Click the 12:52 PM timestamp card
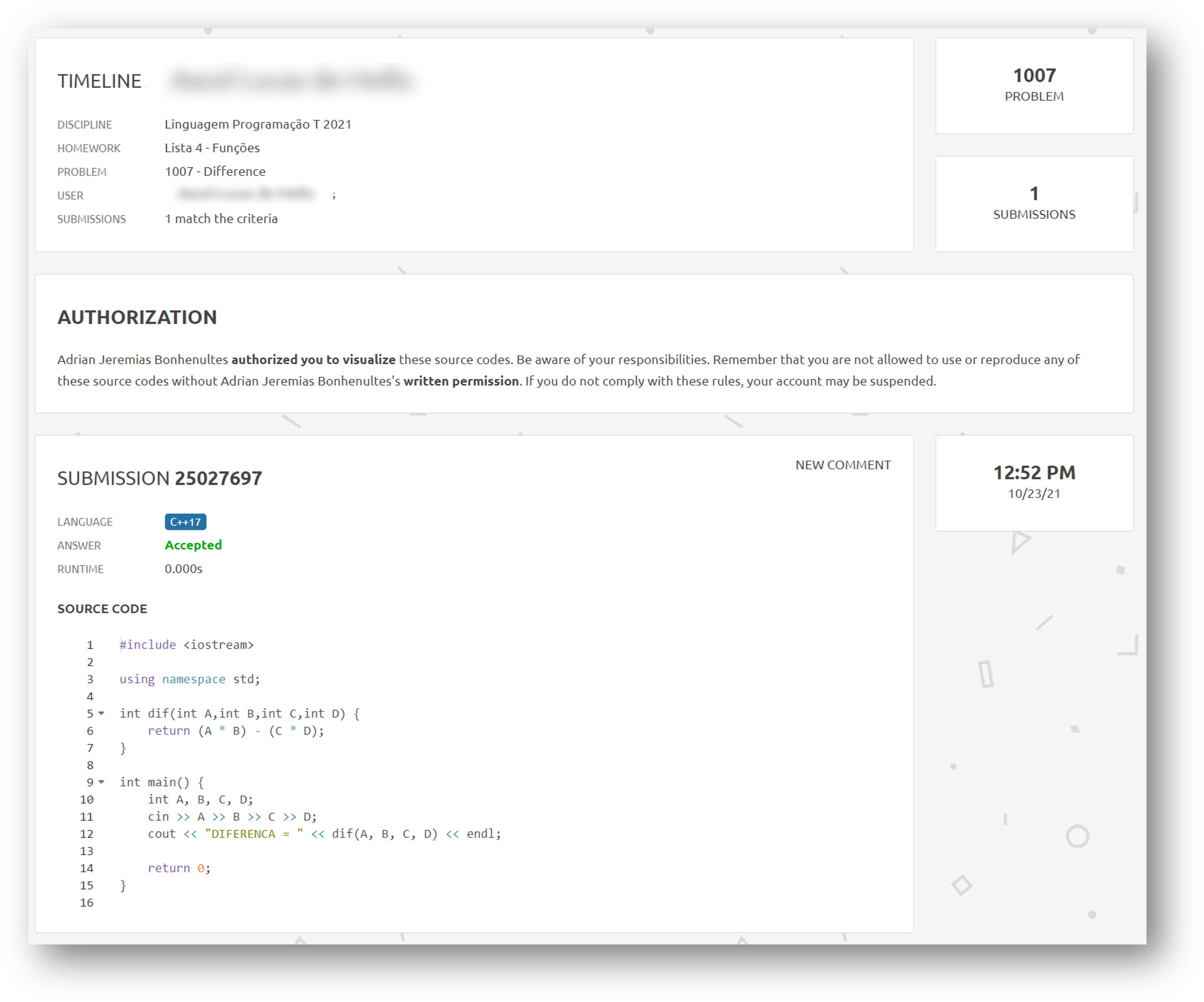 (x=1034, y=482)
